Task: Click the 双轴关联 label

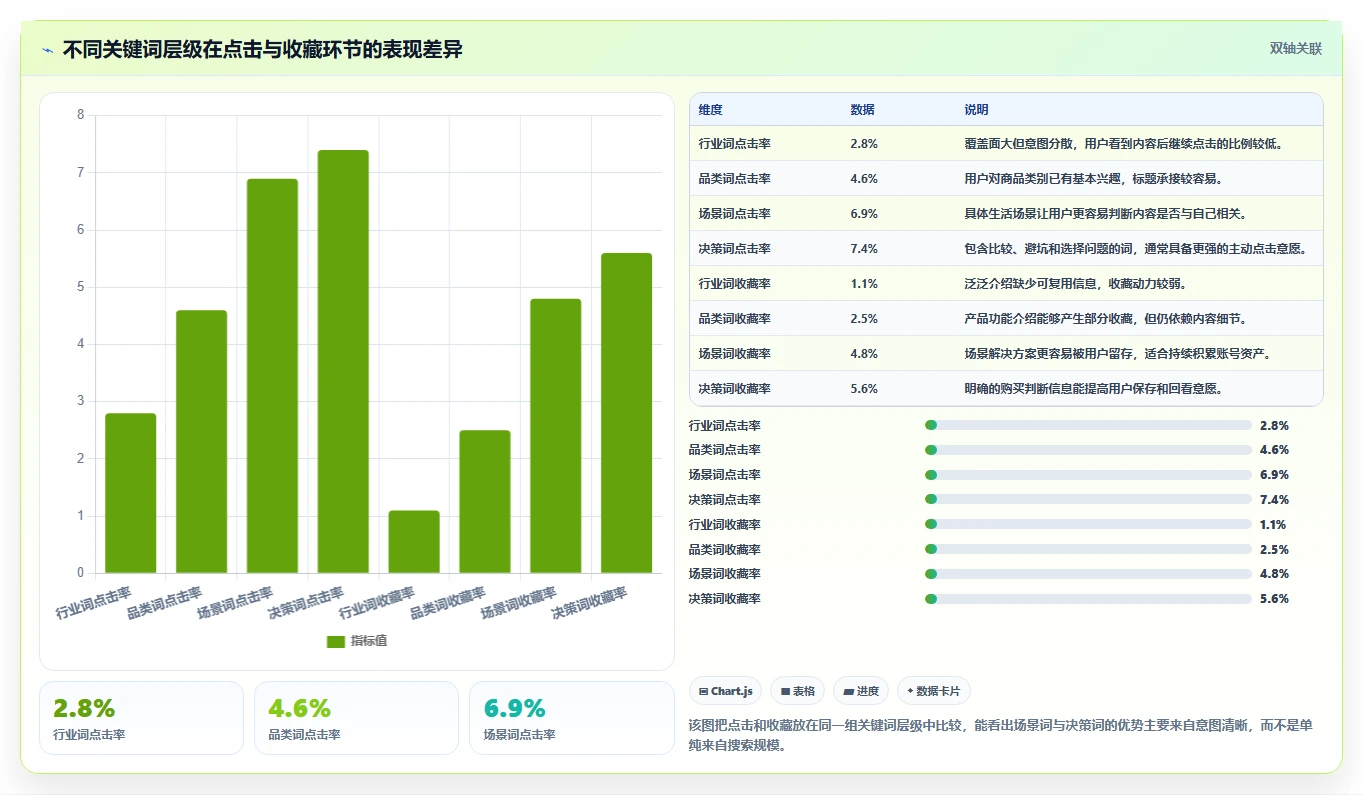Action: tap(1295, 49)
